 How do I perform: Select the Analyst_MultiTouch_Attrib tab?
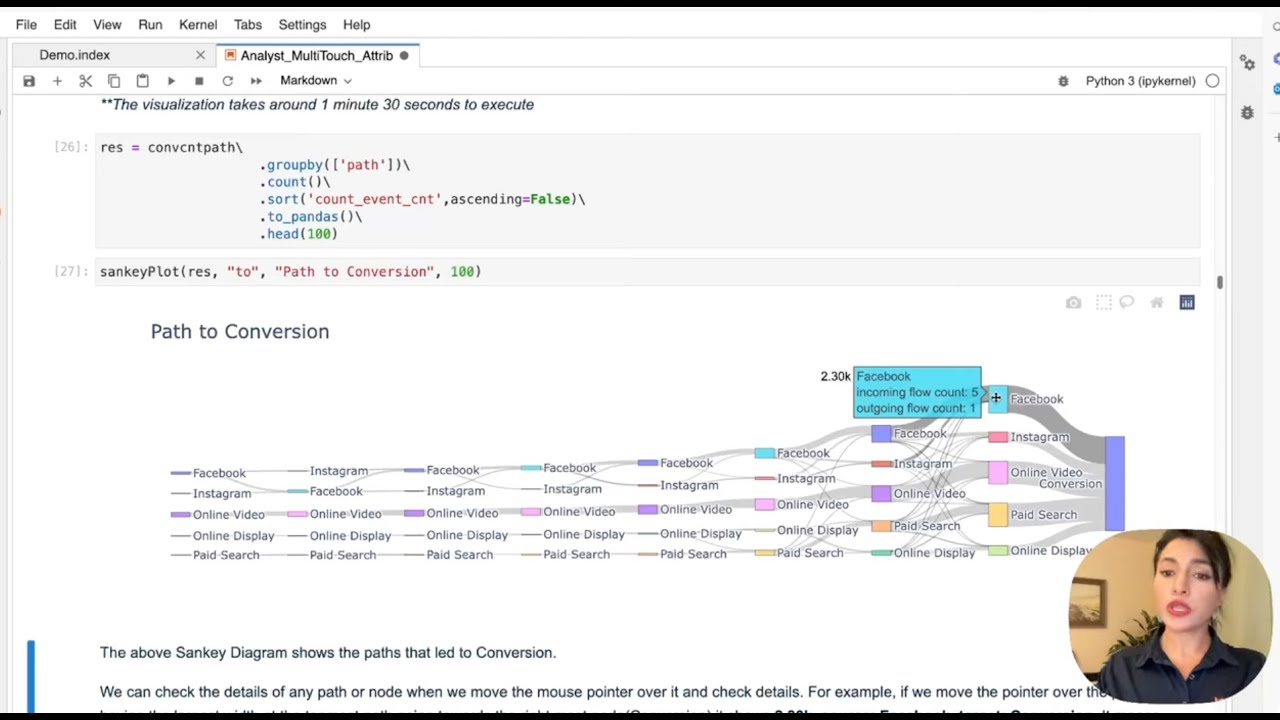317,55
